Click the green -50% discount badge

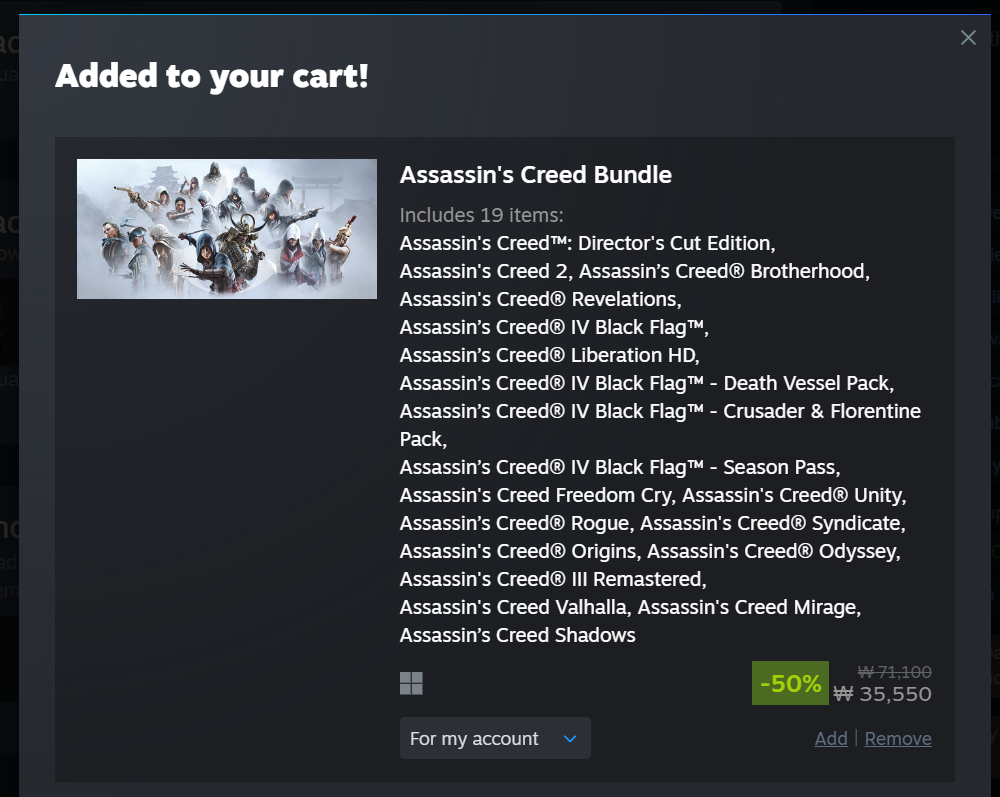790,684
